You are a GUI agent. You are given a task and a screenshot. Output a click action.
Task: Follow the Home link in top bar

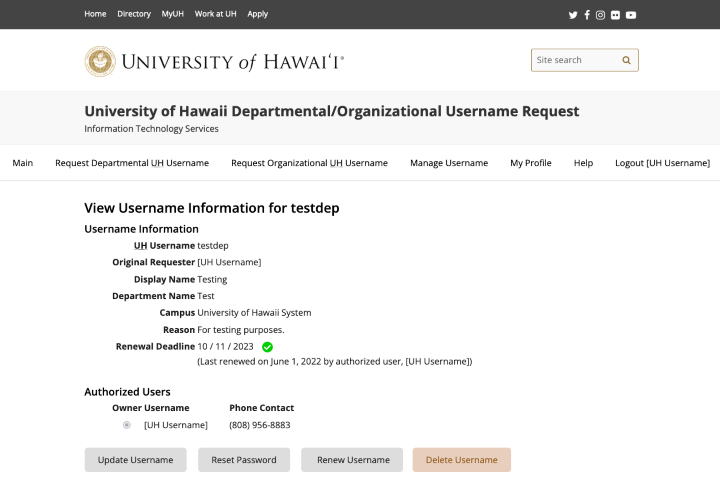point(95,14)
